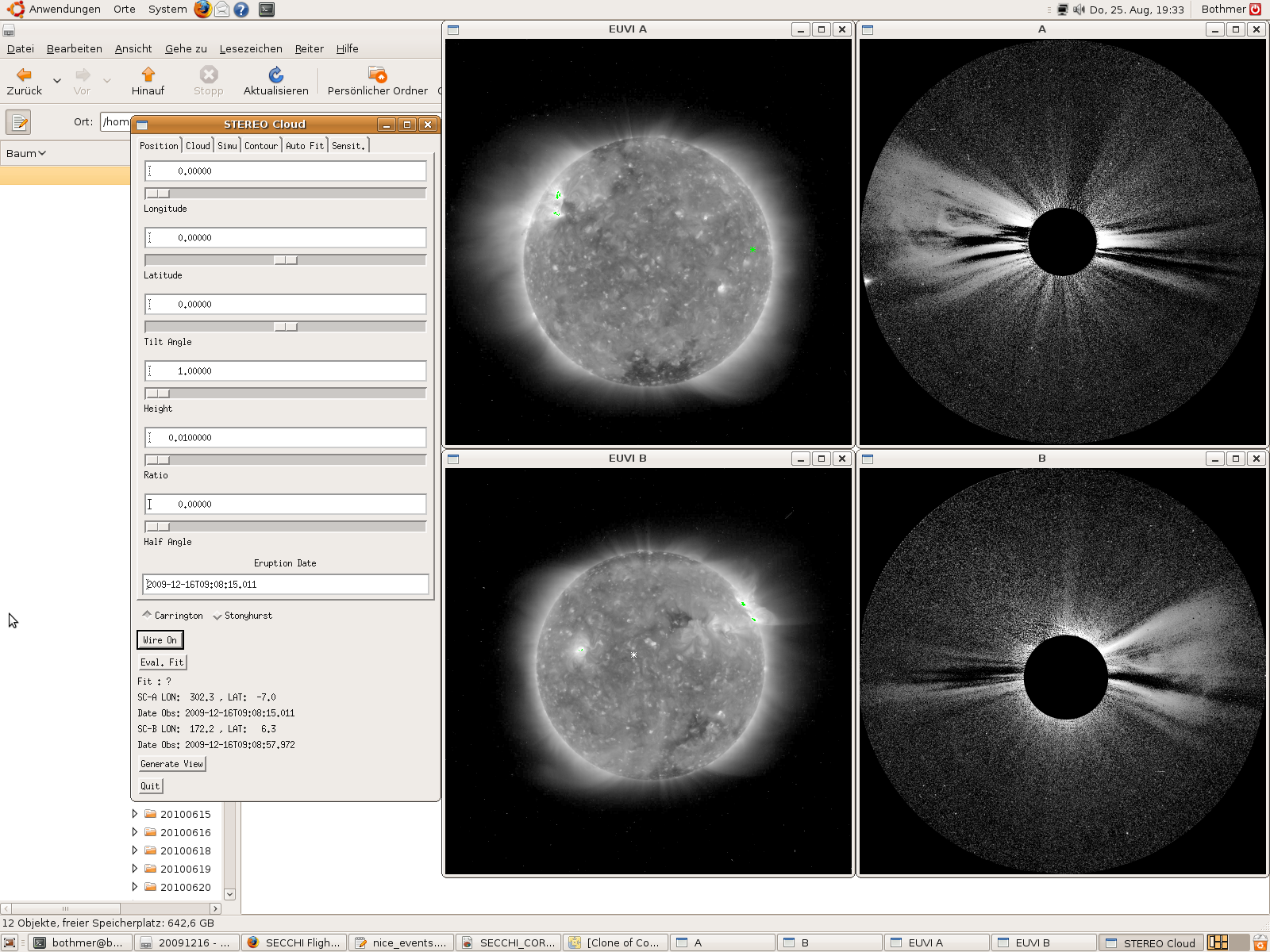Click the 20100615 folder icon
1270x952 pixels.
point(150,814)
